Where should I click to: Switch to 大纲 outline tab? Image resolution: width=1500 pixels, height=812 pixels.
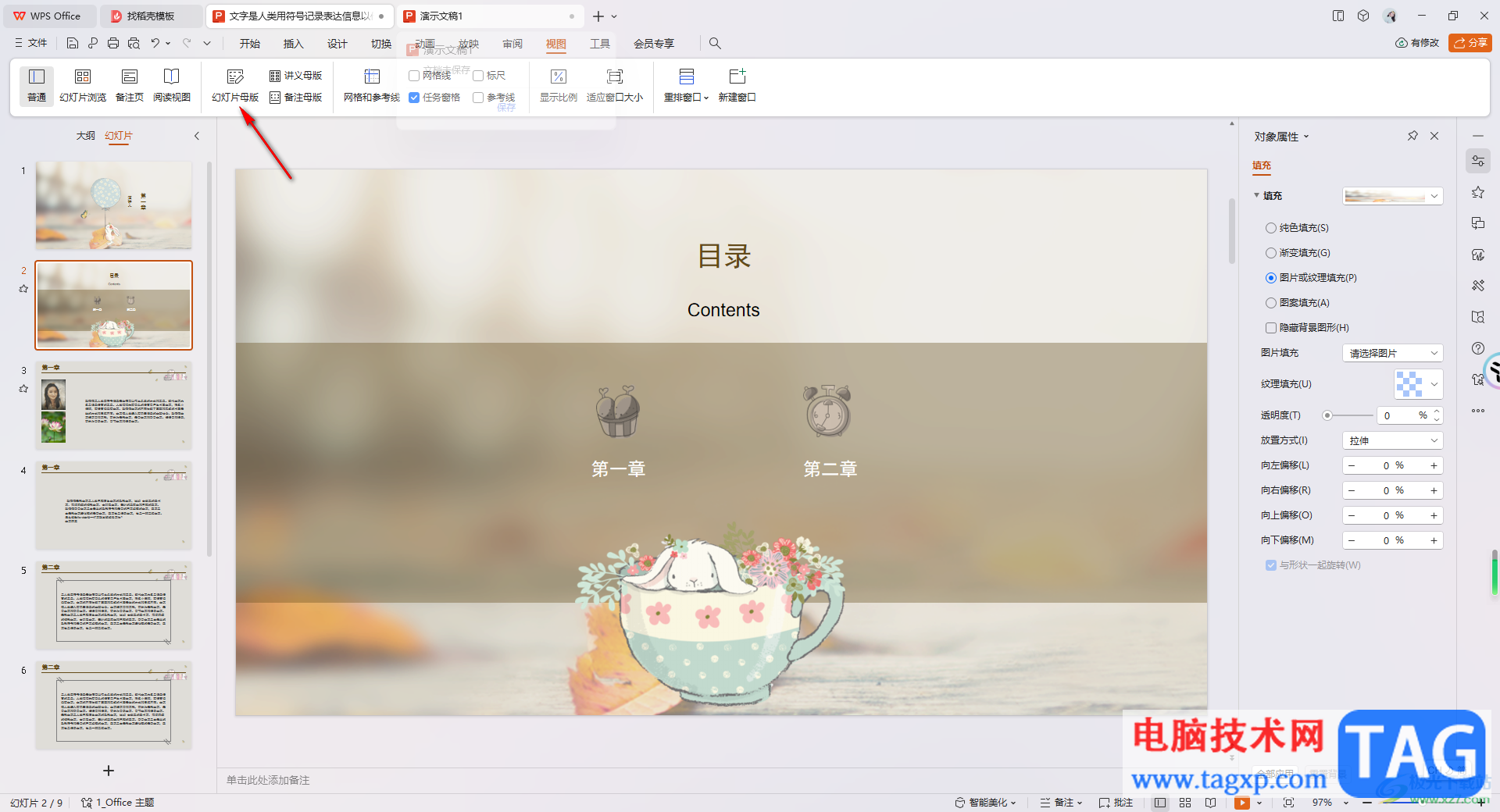pos(86,136)
